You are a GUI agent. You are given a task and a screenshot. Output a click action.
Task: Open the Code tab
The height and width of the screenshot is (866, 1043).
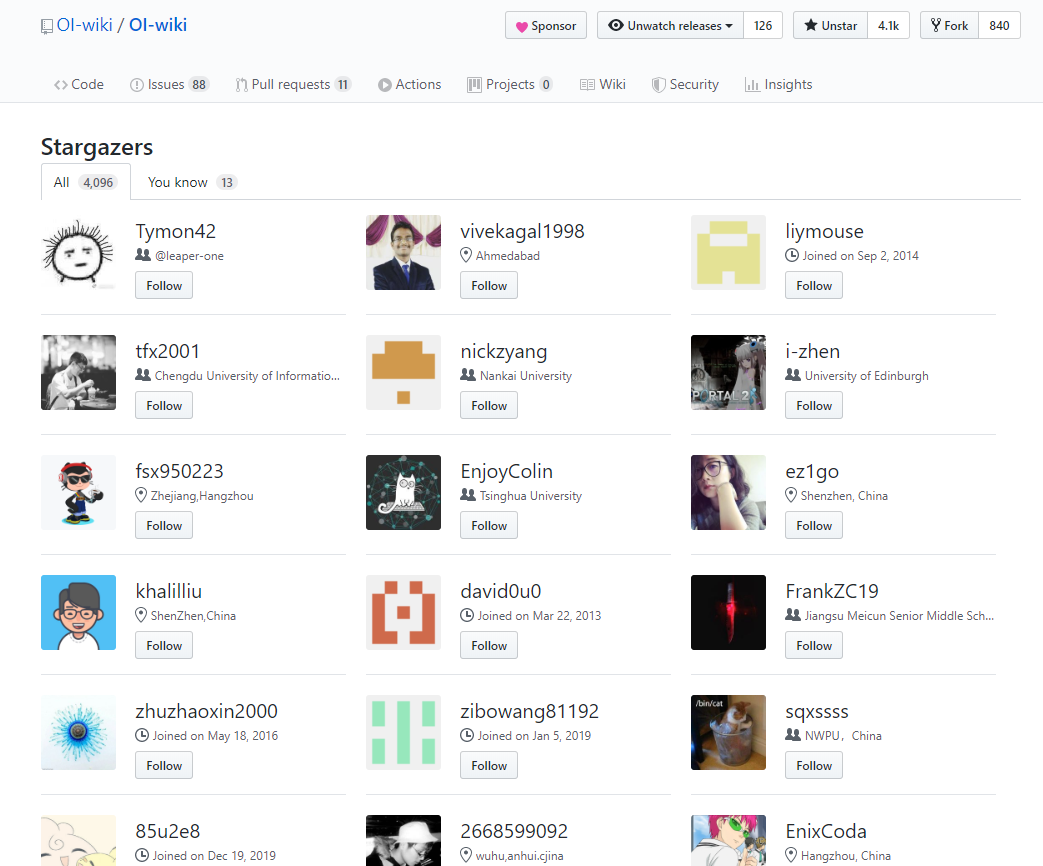tap(78, 84)
